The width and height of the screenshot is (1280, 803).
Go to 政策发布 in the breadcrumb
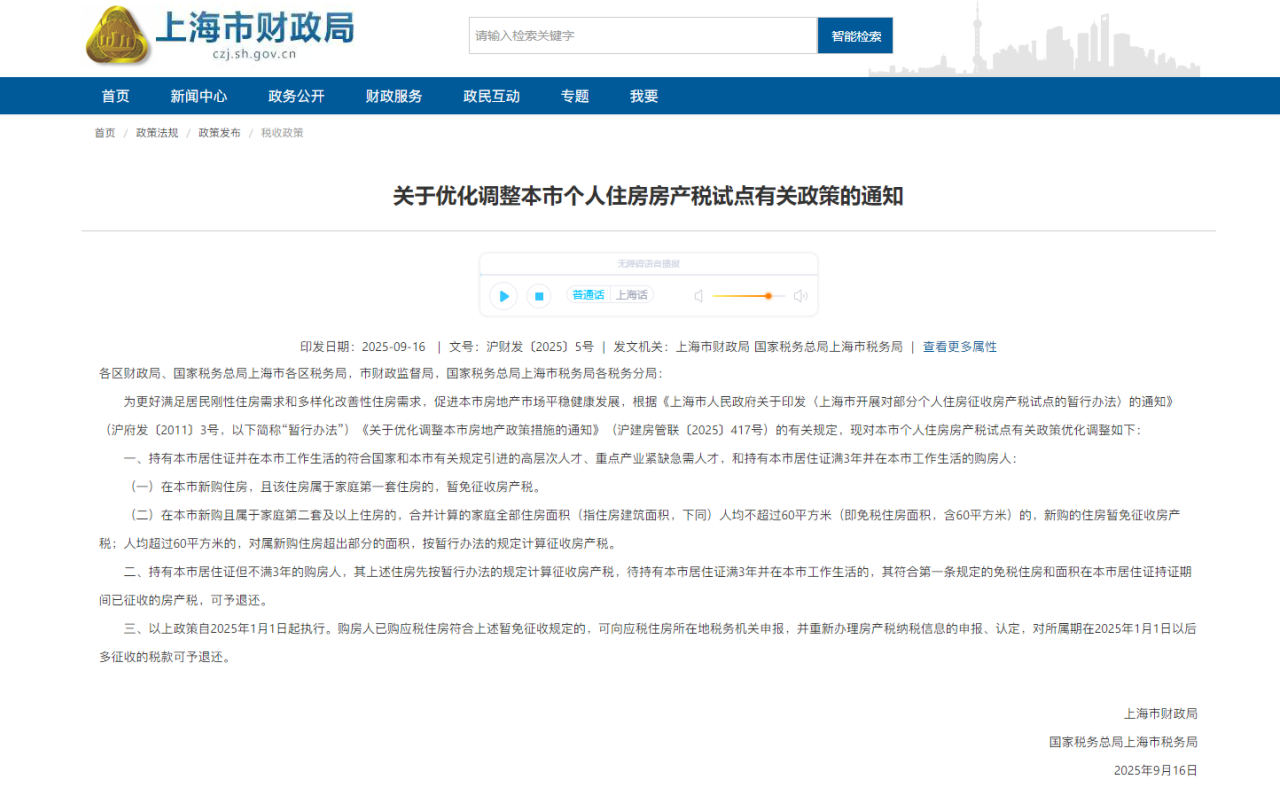click(x=219, y=133)
